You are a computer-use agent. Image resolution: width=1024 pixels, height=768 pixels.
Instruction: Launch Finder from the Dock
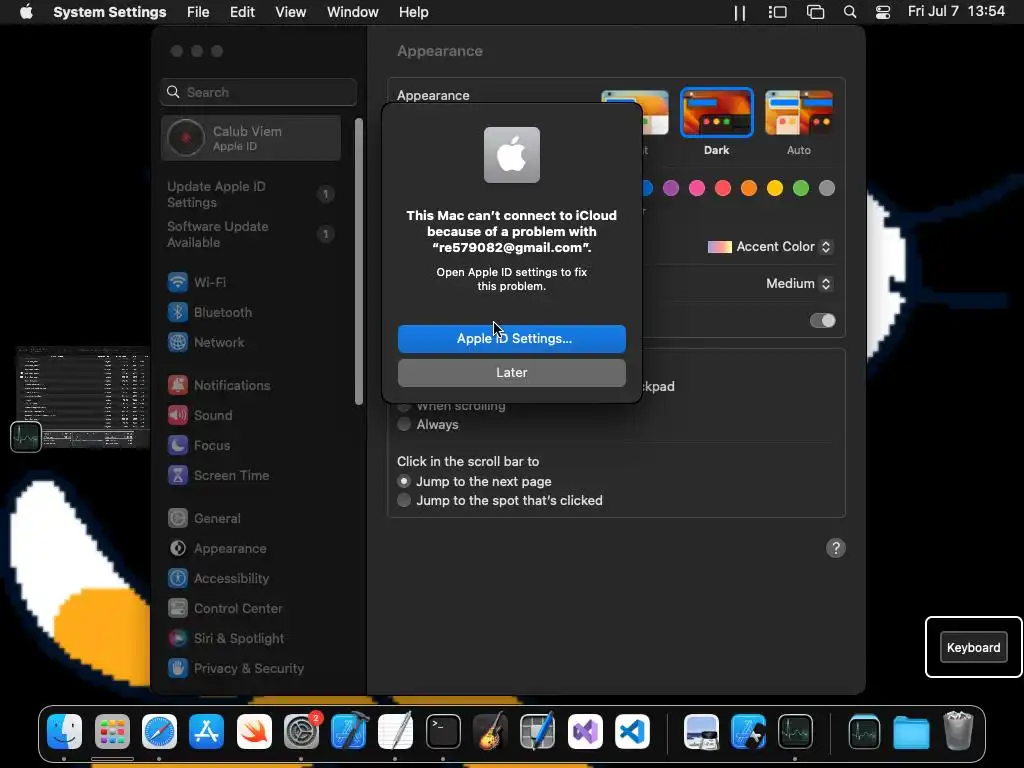(64, 731)
